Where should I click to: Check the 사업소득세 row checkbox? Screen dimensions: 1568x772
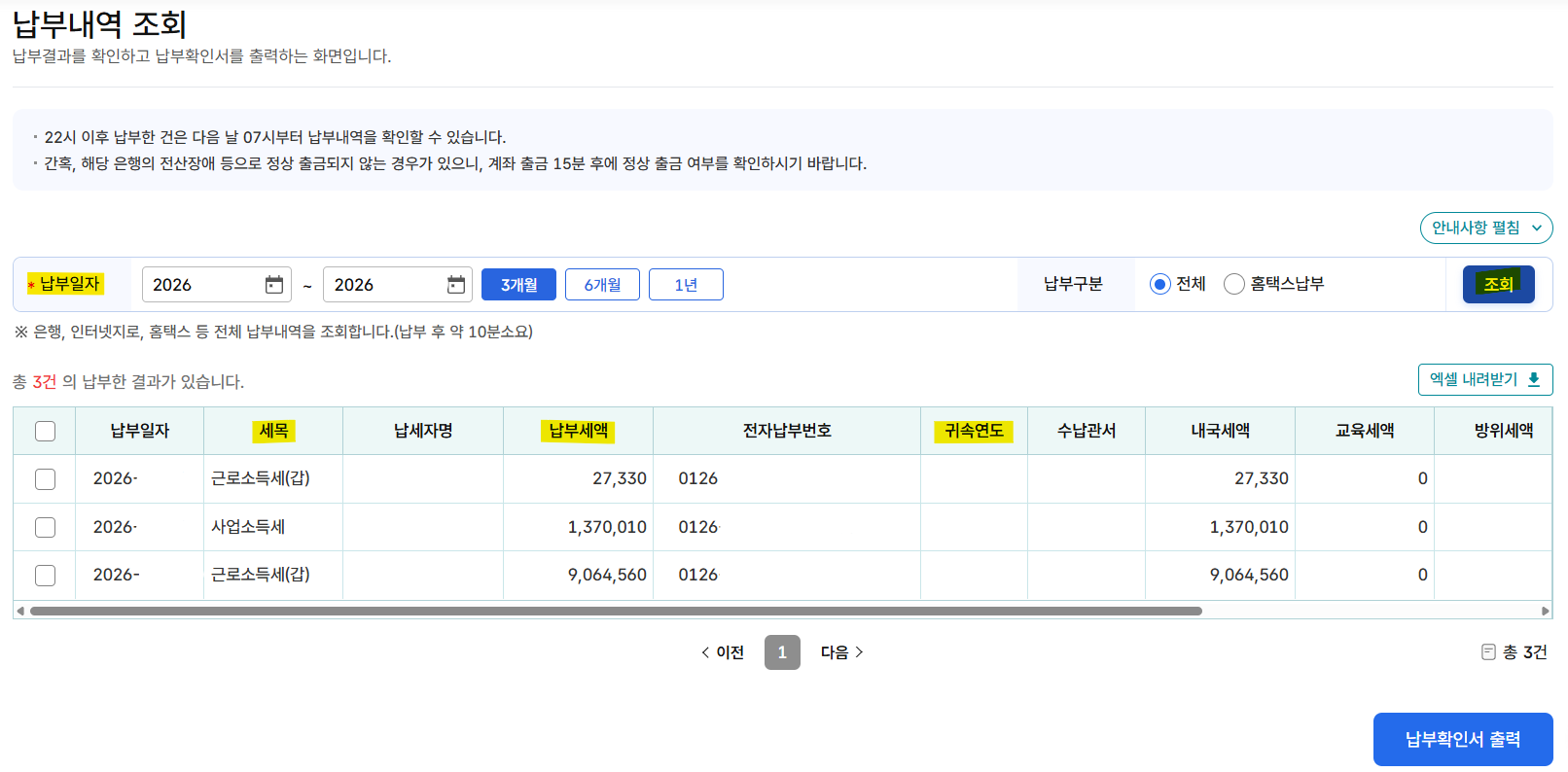point(45,527)
